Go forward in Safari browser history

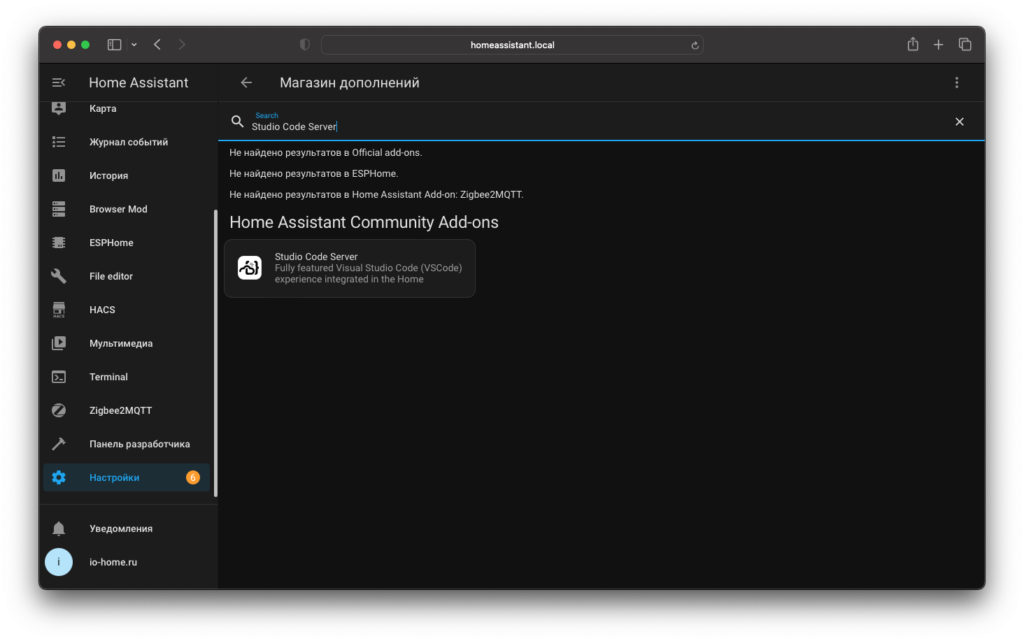pos(182,44)
